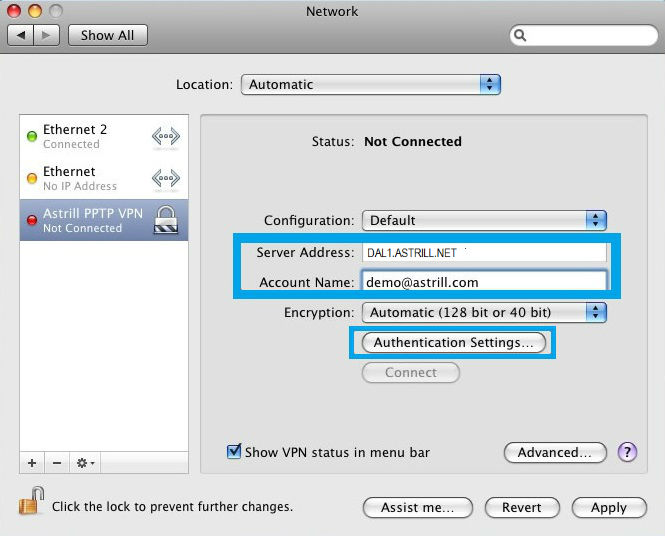
Task: Click Revert to discard changes
Action: point(522,508)
